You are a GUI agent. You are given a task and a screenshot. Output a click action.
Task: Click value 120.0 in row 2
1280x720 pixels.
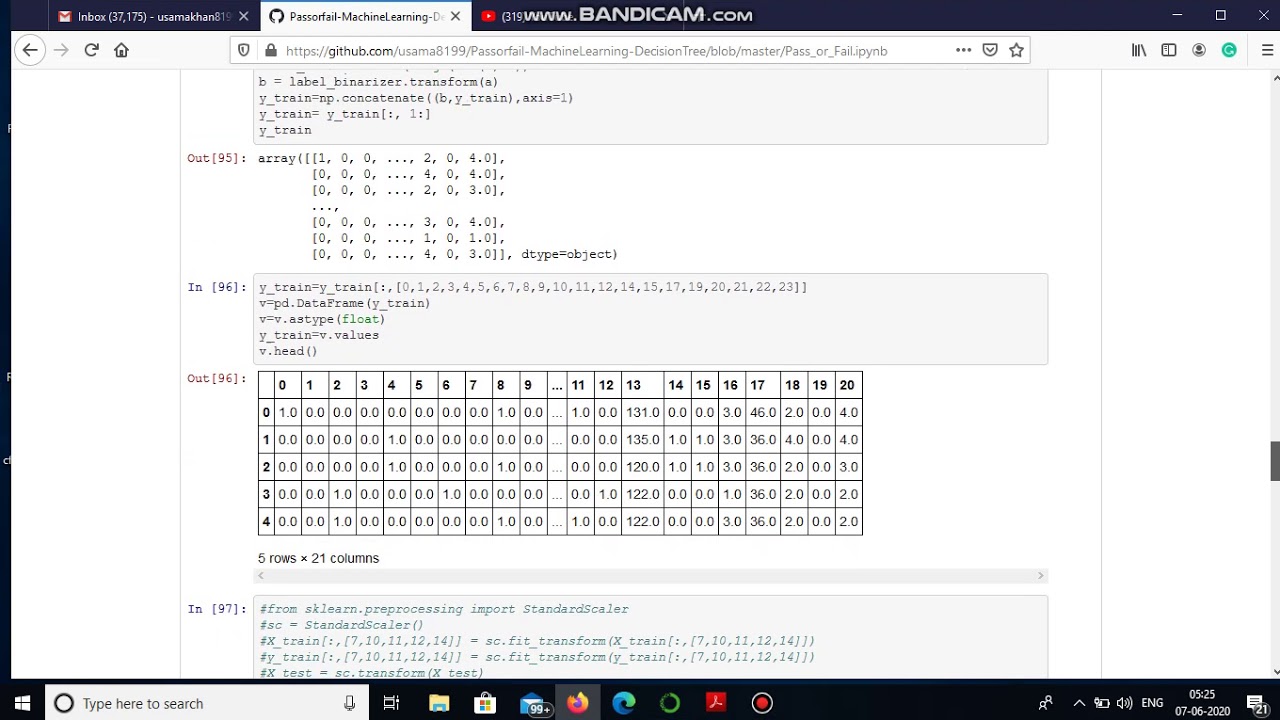coord(643,466)
